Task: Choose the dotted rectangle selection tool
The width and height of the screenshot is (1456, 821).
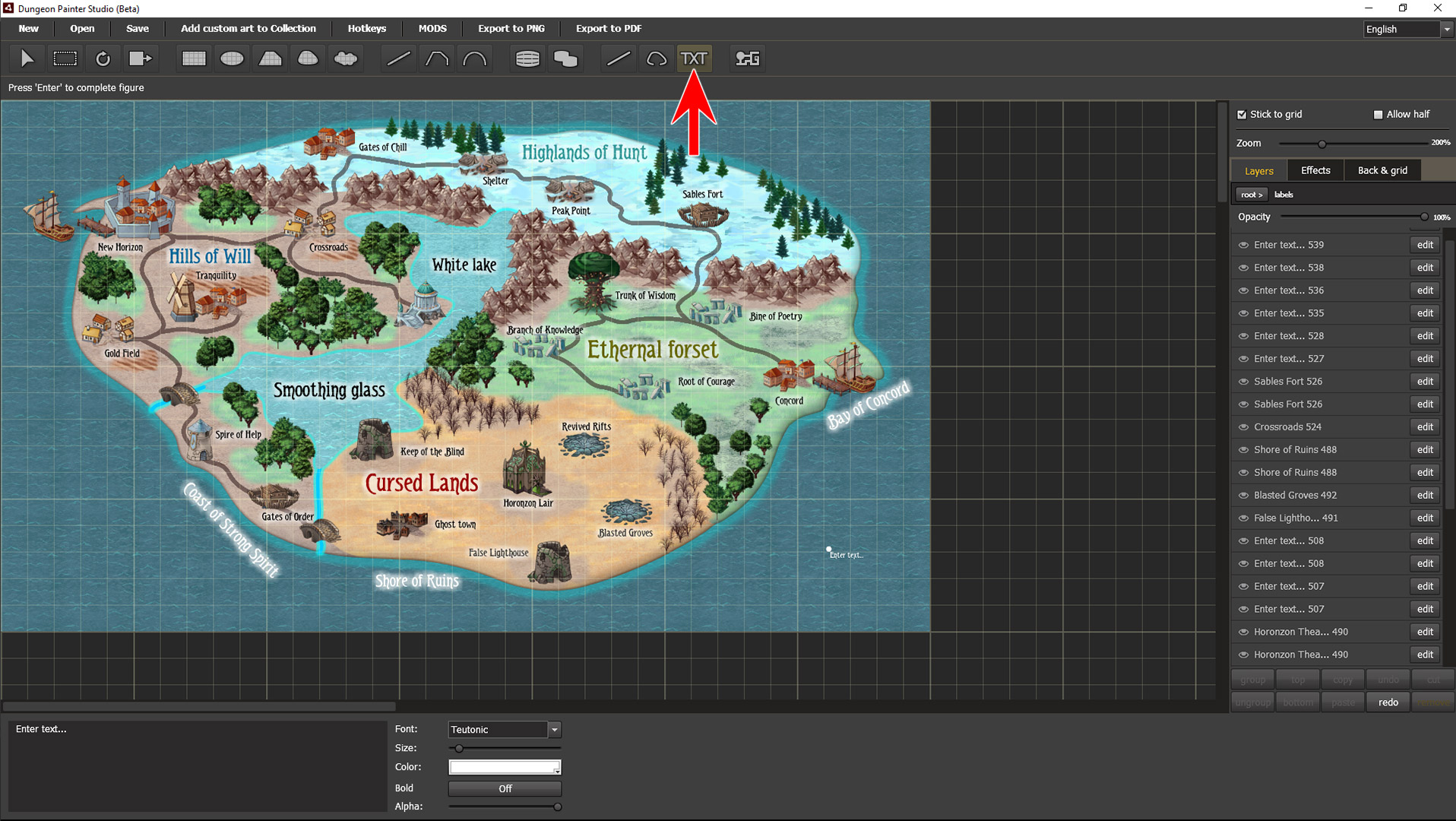Action: pos(65,59)
